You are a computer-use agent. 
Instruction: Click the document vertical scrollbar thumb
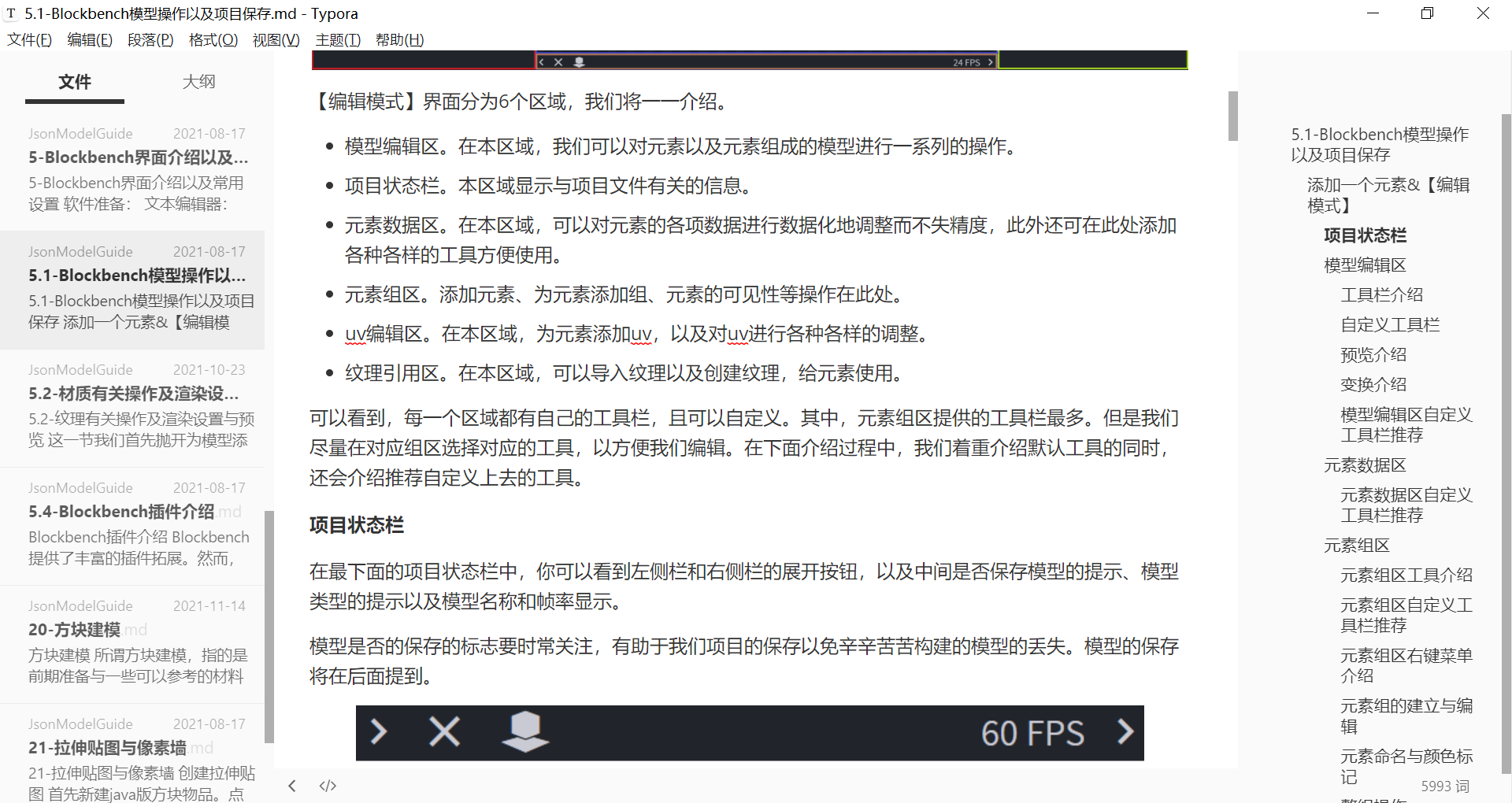(1232, 117)
